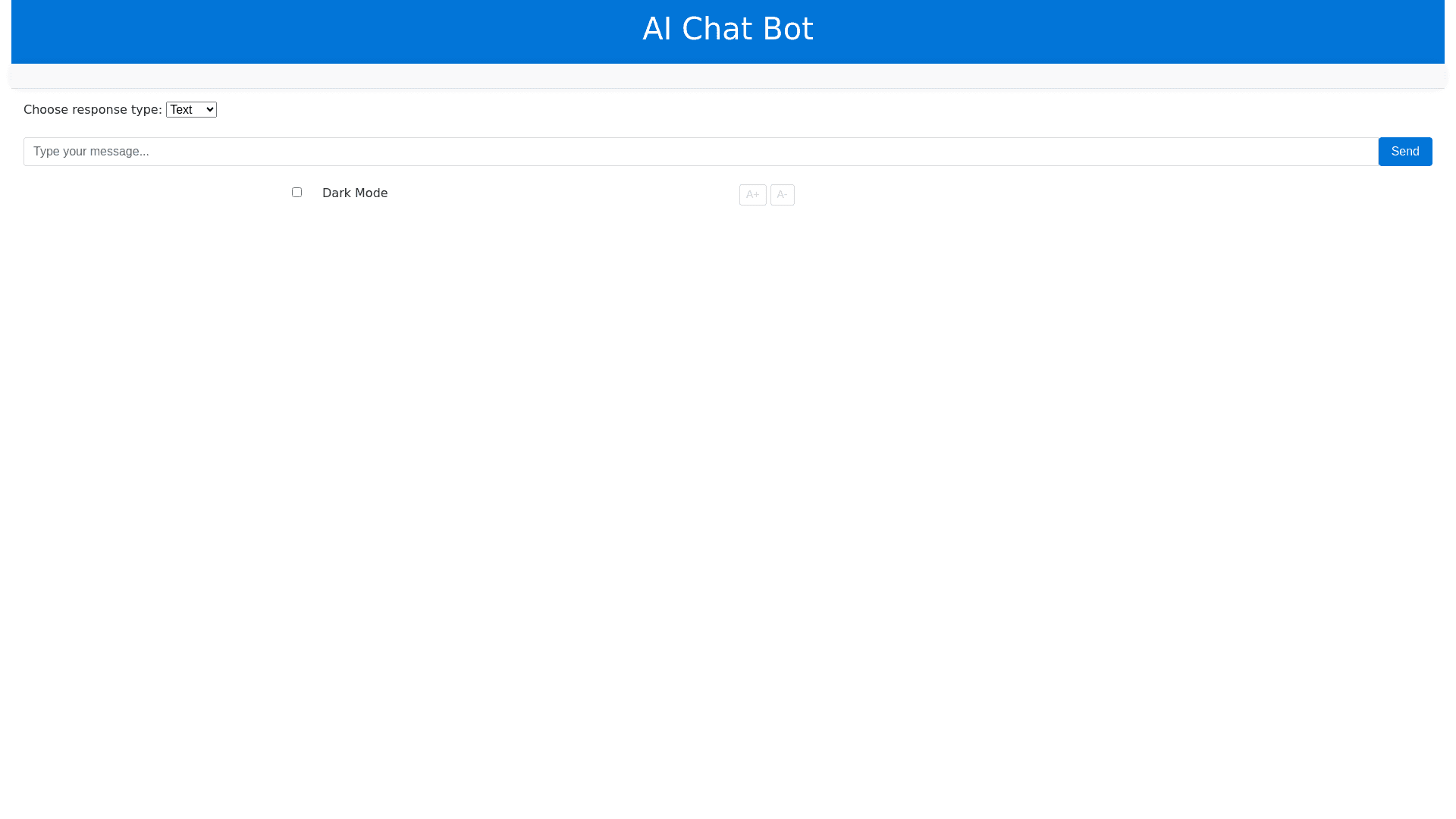Click the arrow on the Text select box
This screenshot has width=1456, height=819.
pos(210,110)
